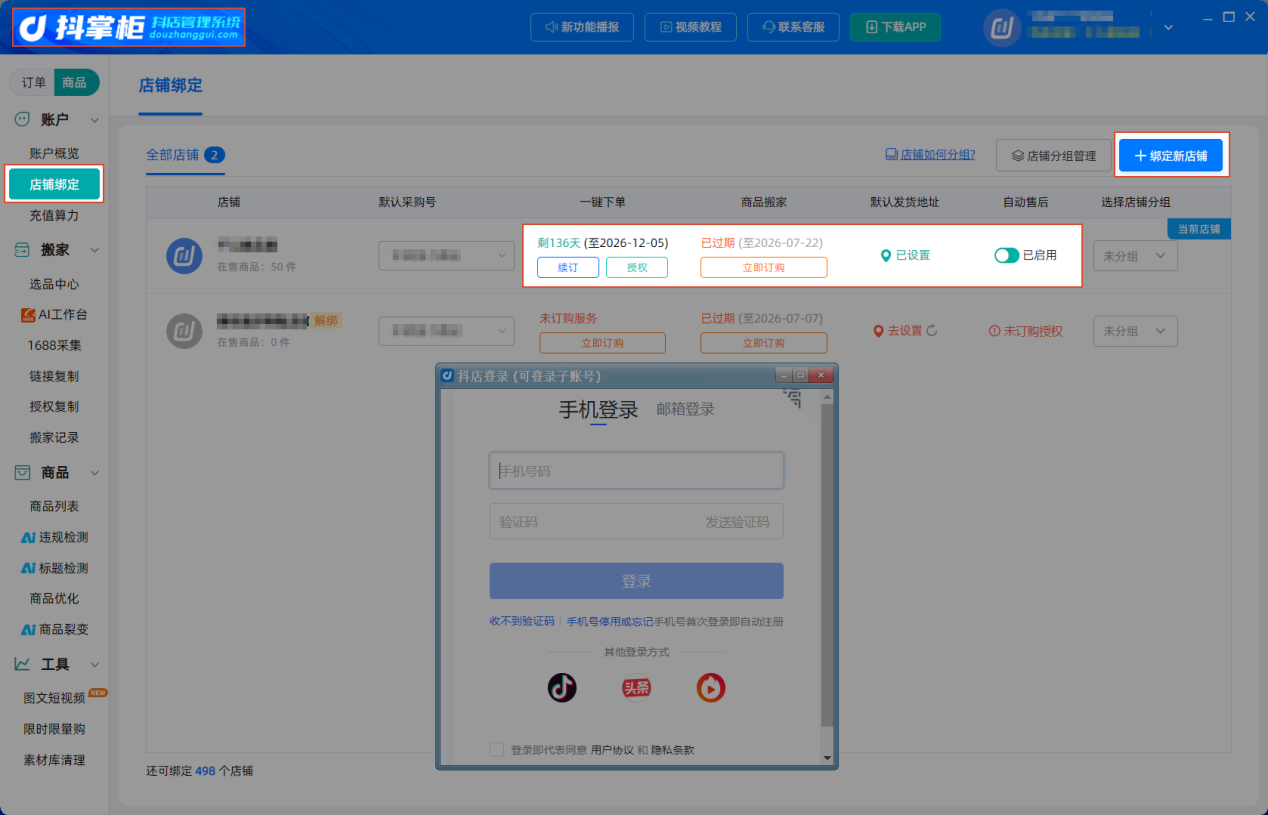The width and height of the screenshot is (1268, 815).
Task: Open AI工作台 in sidebar
Action: [x=54, y=314]
